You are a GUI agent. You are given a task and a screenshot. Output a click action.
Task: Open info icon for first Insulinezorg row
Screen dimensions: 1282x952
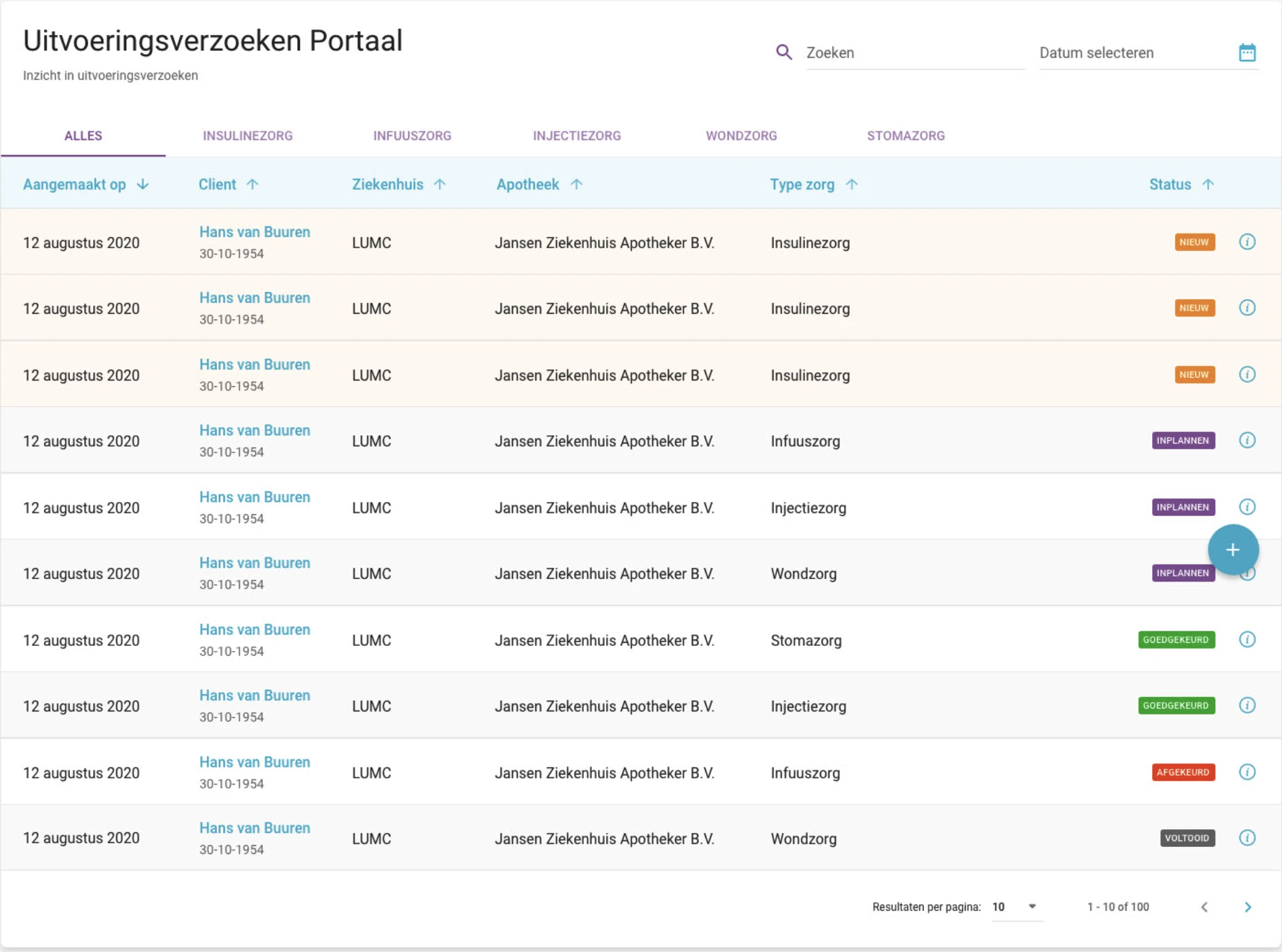coord(1246,242)
